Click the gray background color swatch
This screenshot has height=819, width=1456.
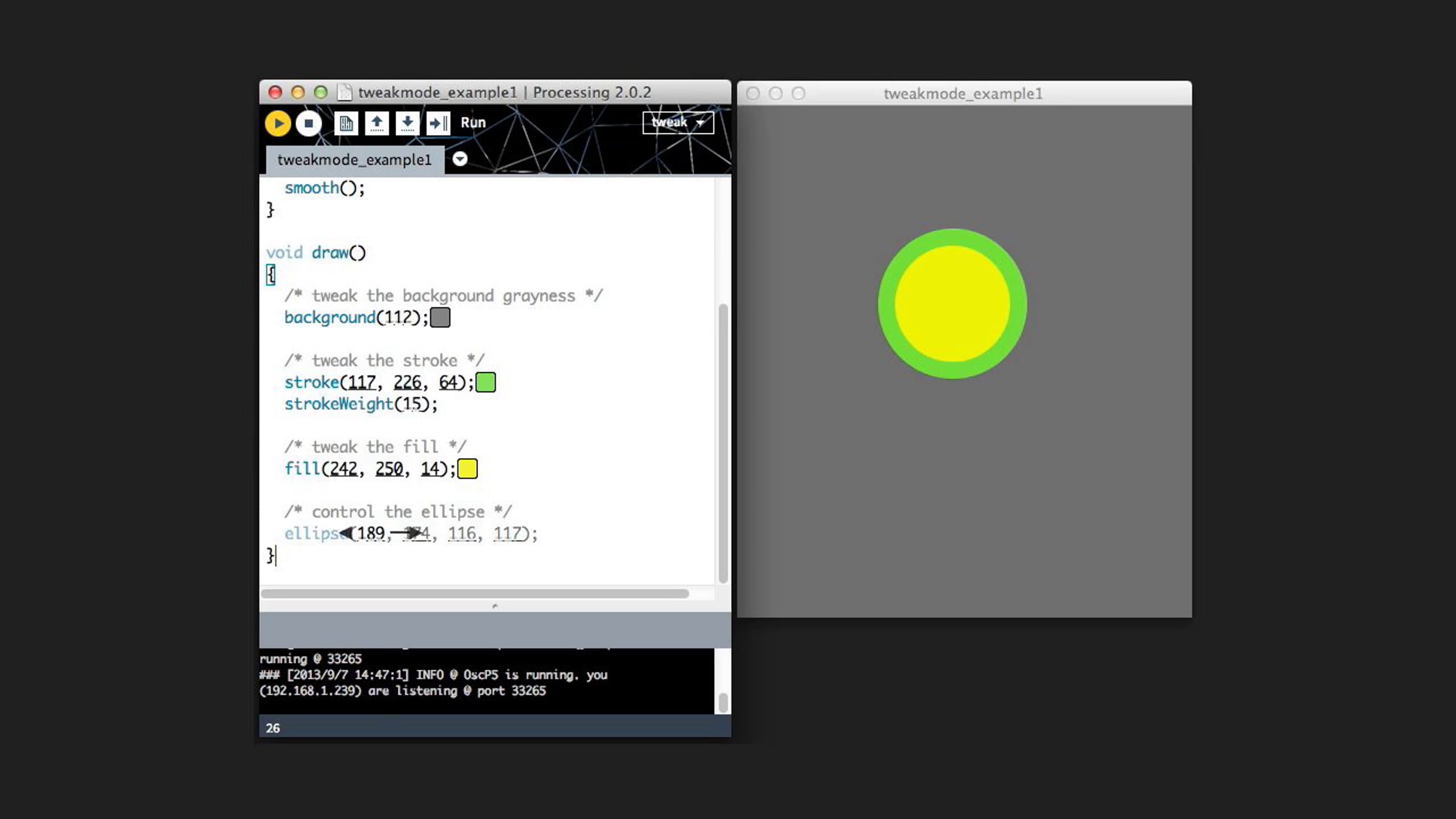coord(440,317)
